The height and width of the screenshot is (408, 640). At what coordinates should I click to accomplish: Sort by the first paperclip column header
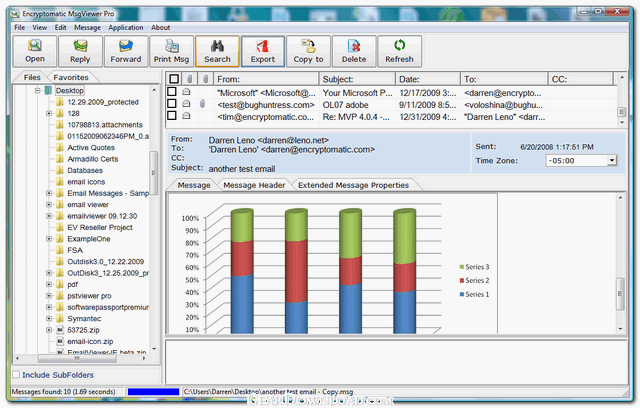point(190,79)
